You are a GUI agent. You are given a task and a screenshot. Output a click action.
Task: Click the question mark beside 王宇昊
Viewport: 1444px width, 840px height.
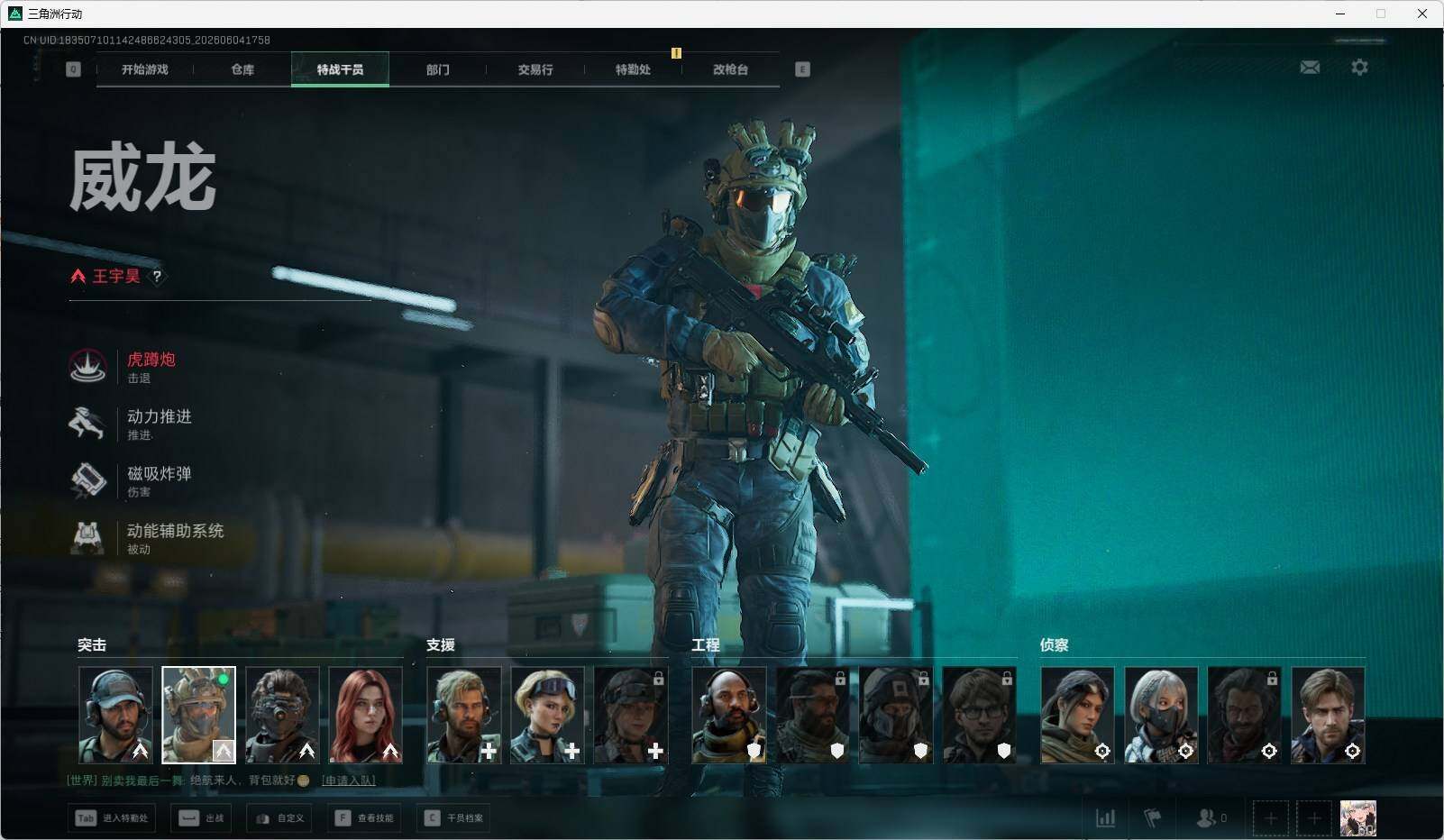coord(157,277)
